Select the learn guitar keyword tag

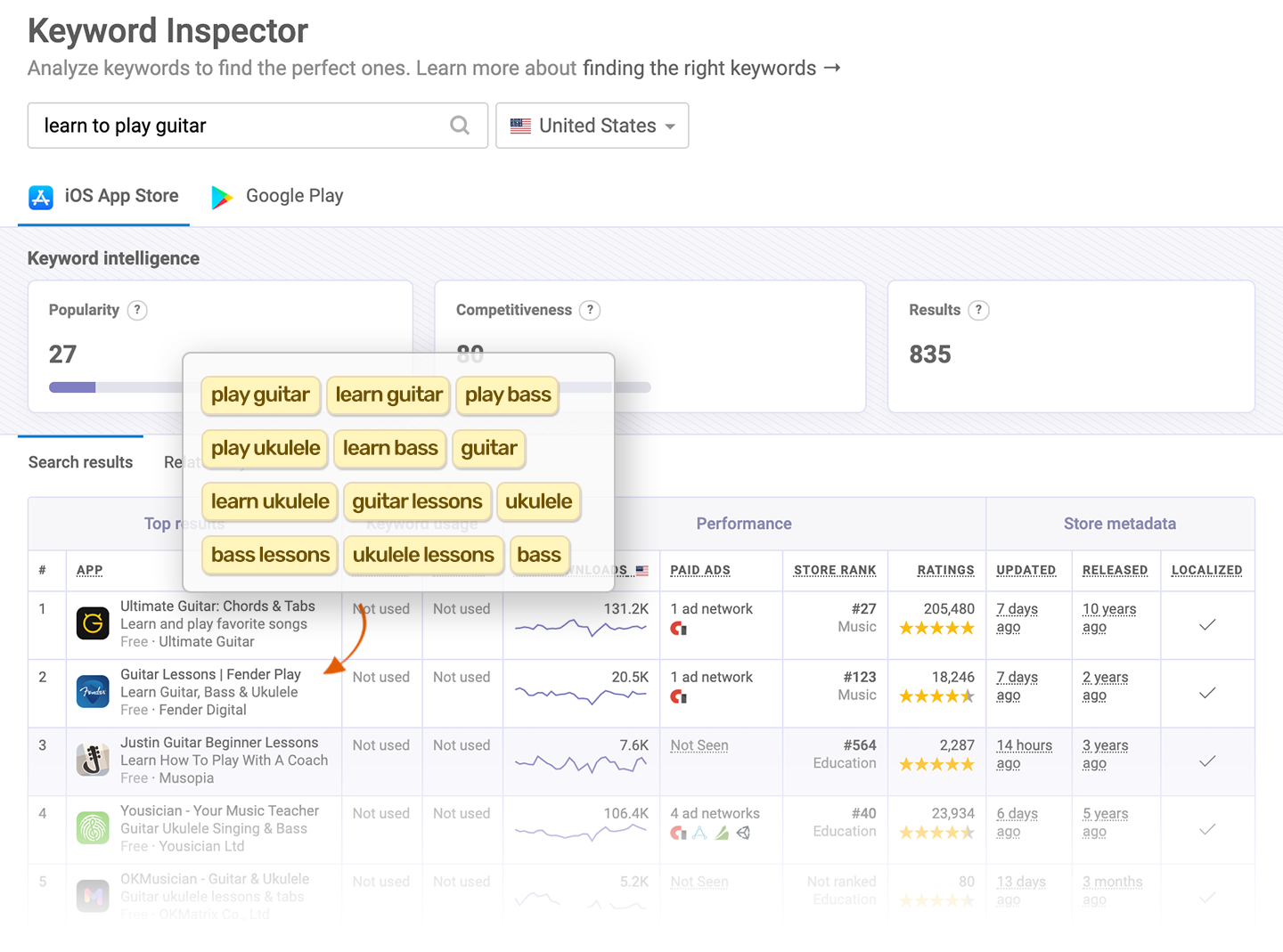[x=388, y=395]
